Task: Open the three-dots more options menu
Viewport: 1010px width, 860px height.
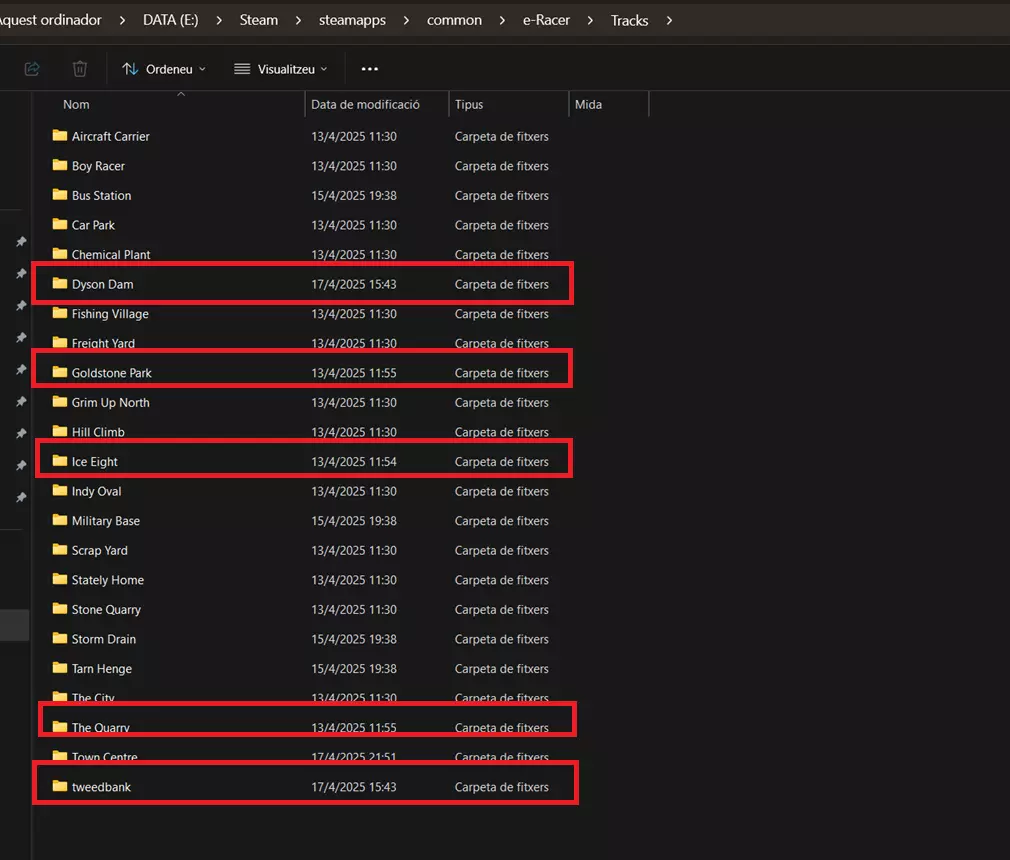Action: [369, 69]
